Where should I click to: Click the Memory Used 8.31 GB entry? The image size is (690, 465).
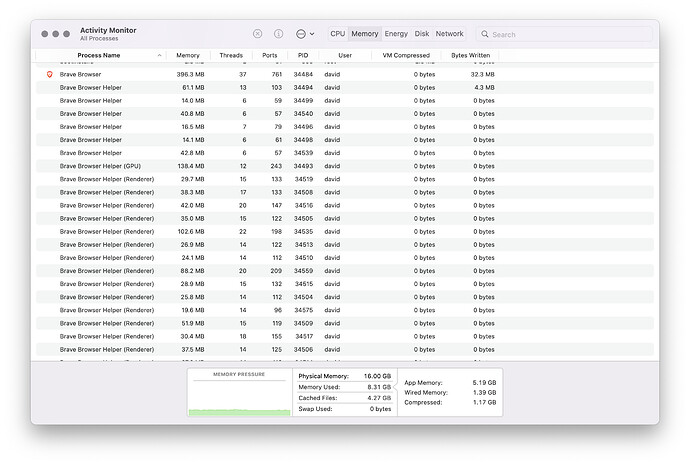pyautogui.click(x=345, y=387)
